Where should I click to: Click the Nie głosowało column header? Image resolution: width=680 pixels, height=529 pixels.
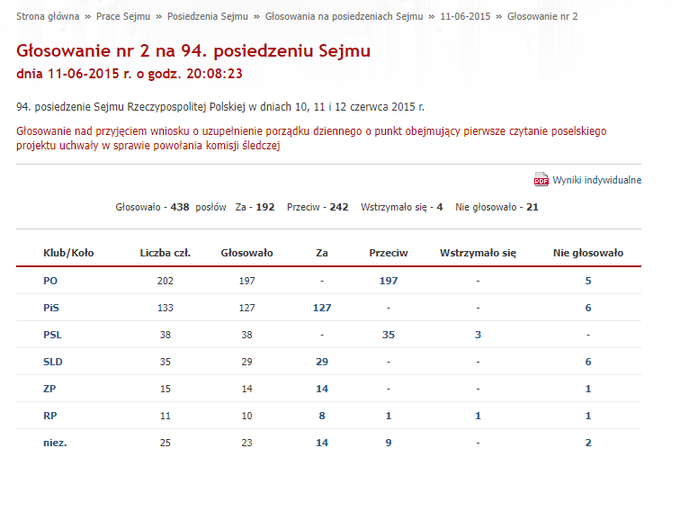(588, 253)
